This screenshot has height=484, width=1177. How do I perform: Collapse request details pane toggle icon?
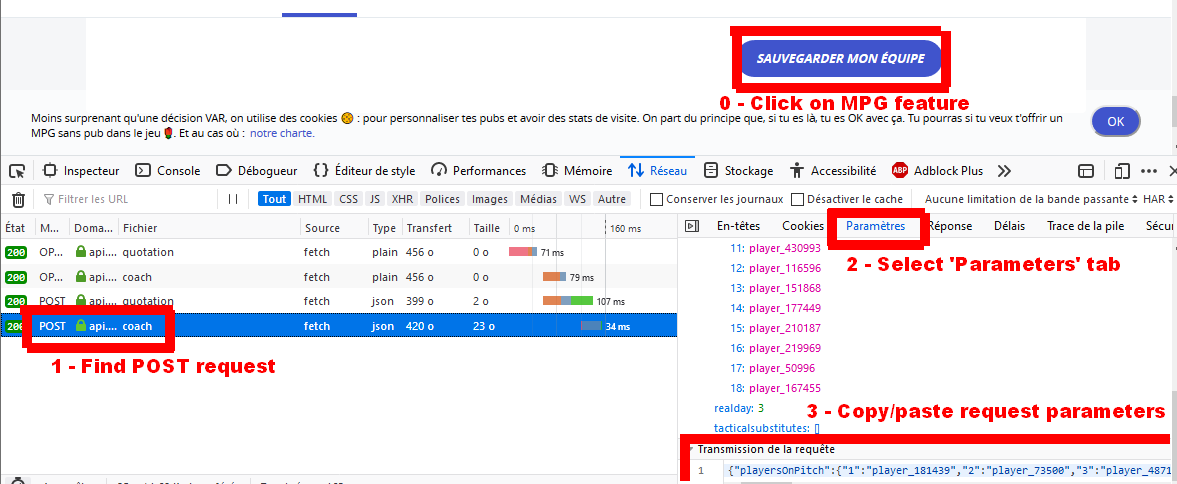[692, 226]
